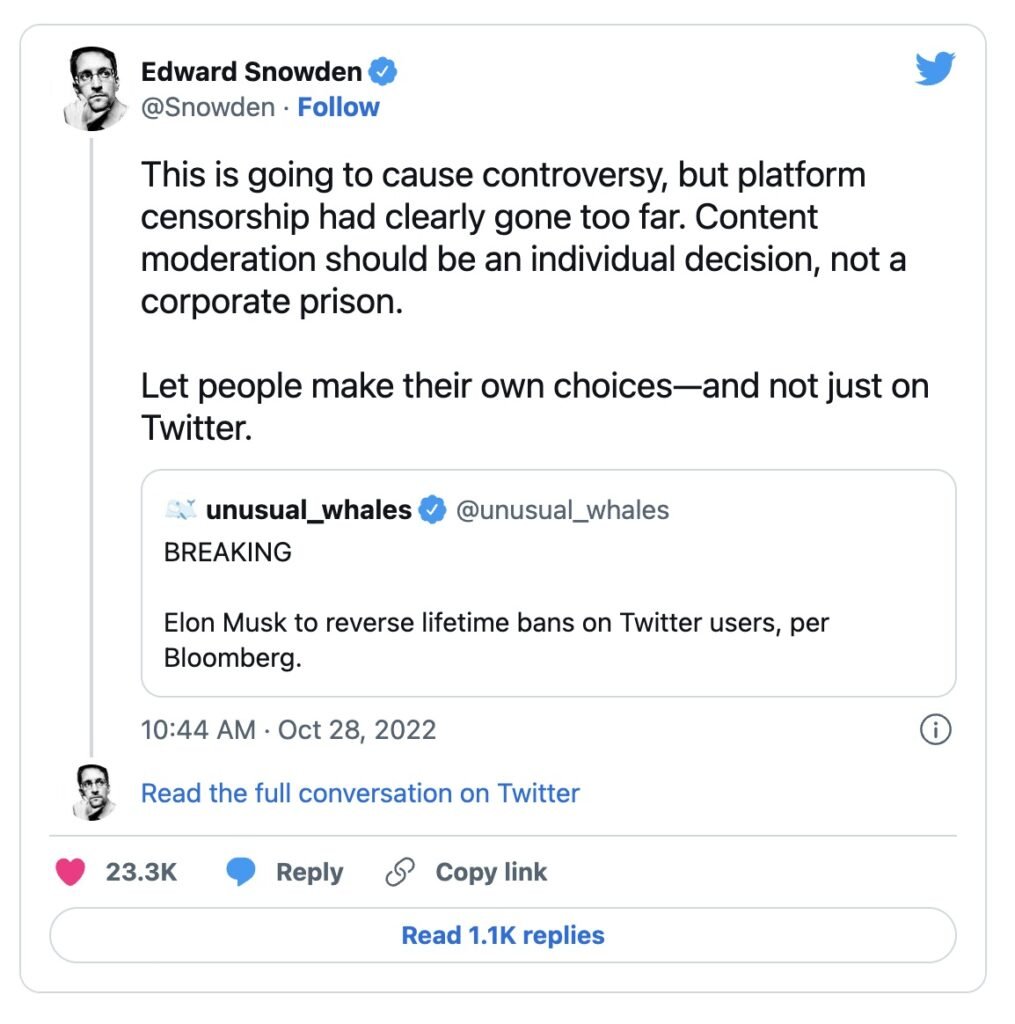Viewport: 1015px width, 1024px height.
Task: Click the Copy link label
Action: (491, 872)
